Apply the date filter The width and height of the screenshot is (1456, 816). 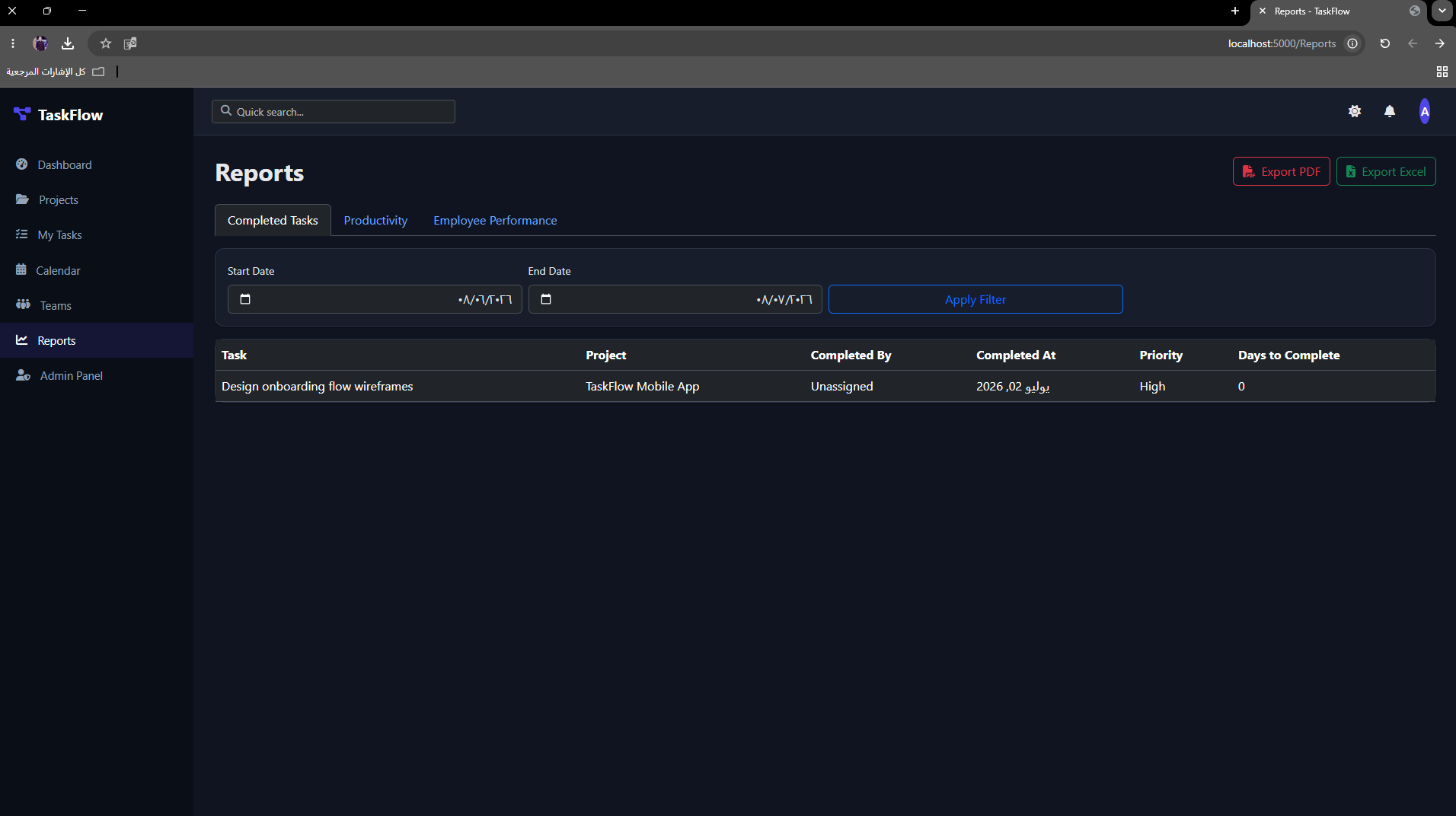[x=975, y=299]
